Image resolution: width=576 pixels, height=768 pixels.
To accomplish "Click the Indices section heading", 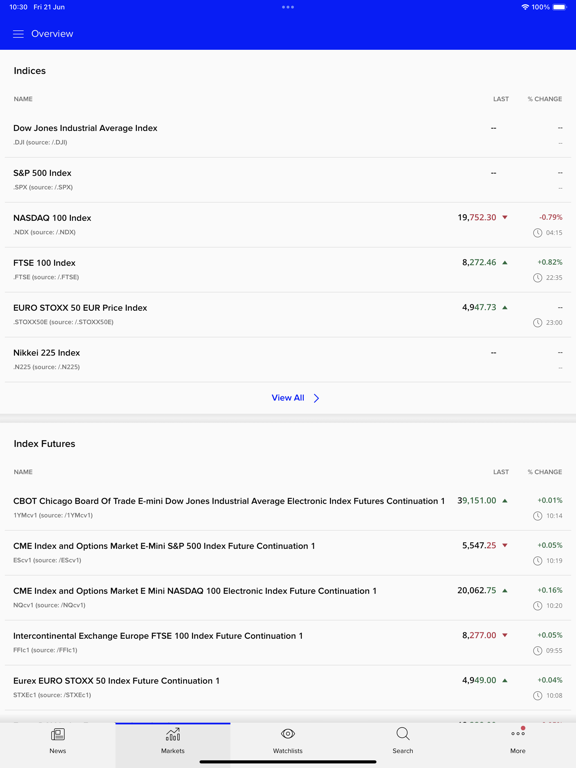I will click(29, 71).
